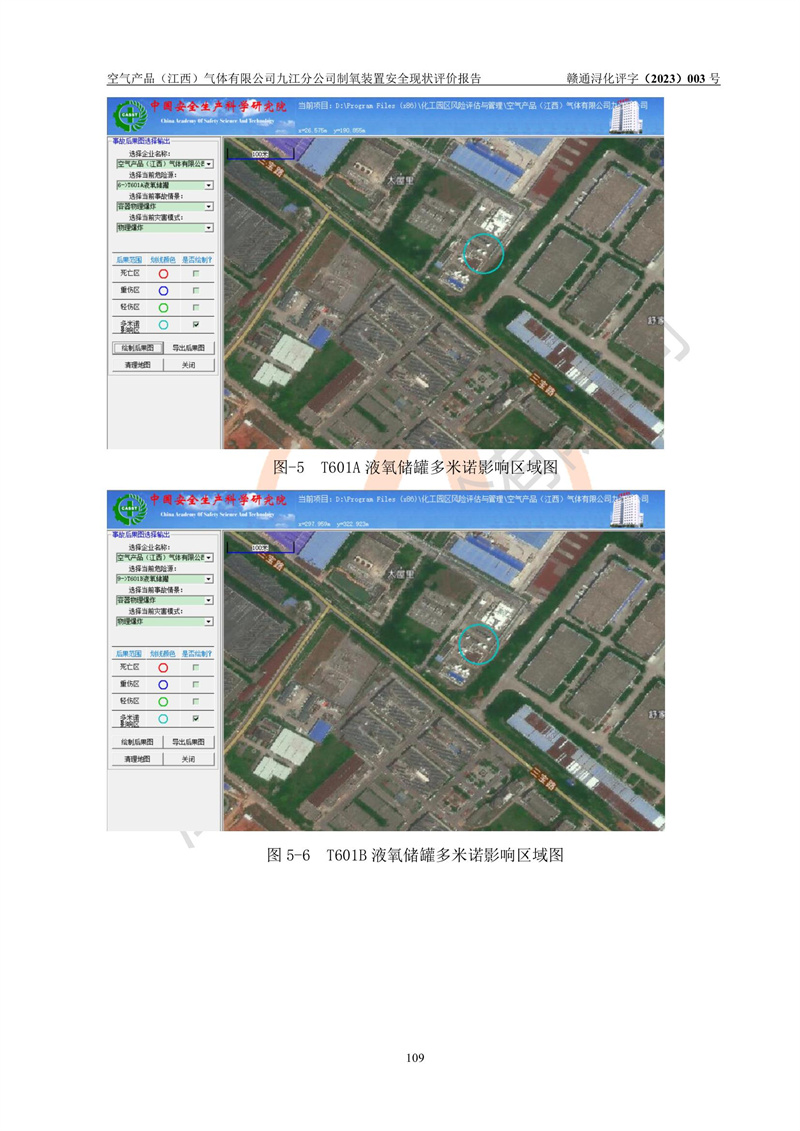Click red 死亡区 color circle in T601B panel
Viewport: 800px width, 1131px height.
[x=163, y=667]
